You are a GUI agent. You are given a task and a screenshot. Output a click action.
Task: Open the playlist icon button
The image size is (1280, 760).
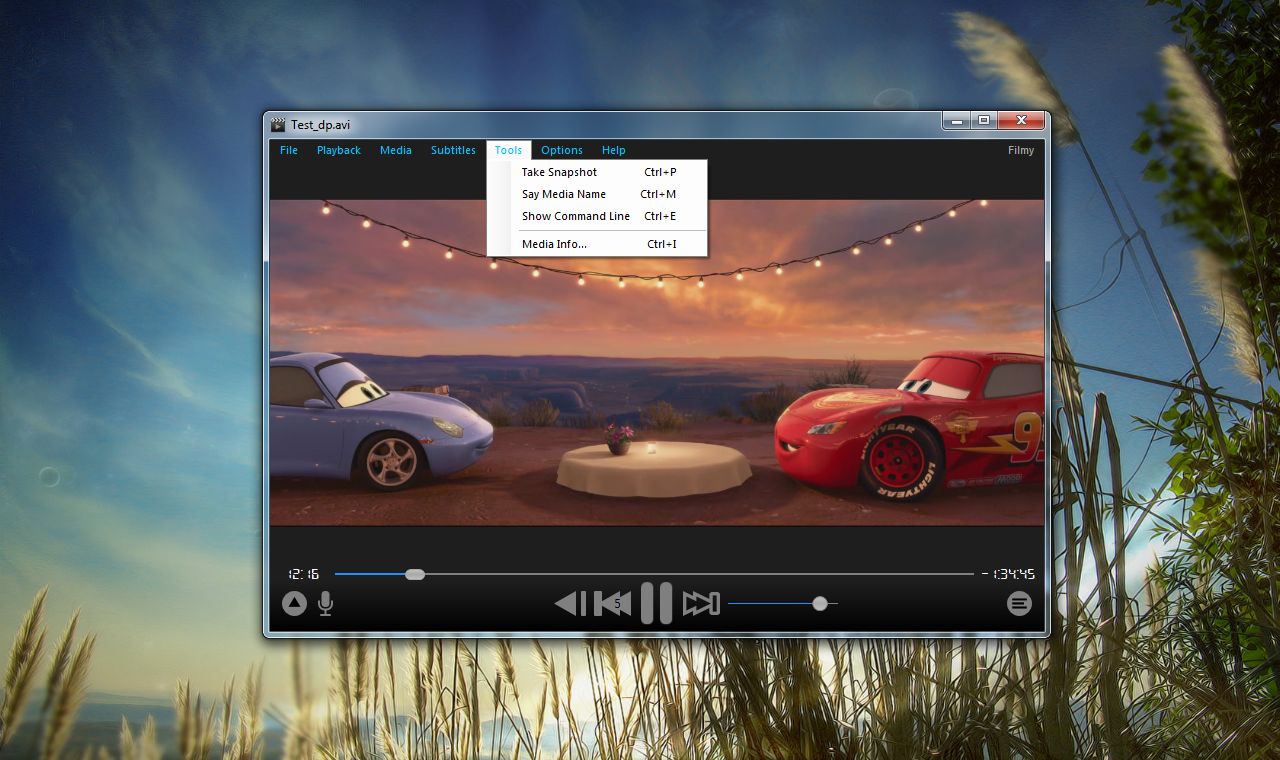point(1019,603)
